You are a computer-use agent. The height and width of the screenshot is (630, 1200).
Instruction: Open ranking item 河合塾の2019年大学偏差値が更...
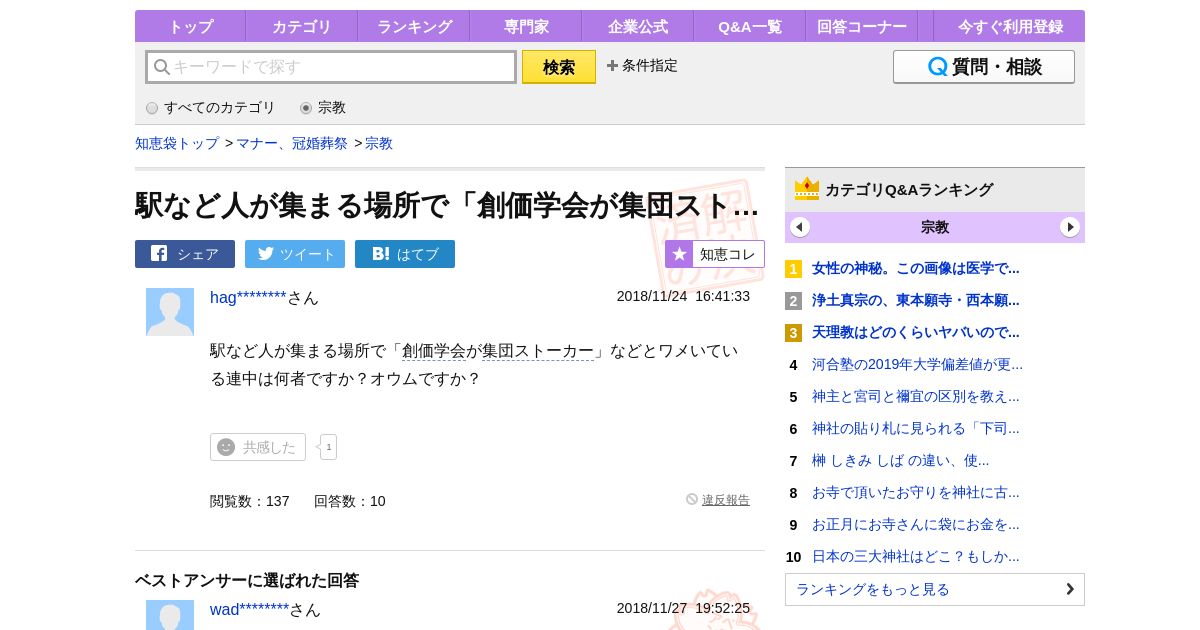click(917, 364)
